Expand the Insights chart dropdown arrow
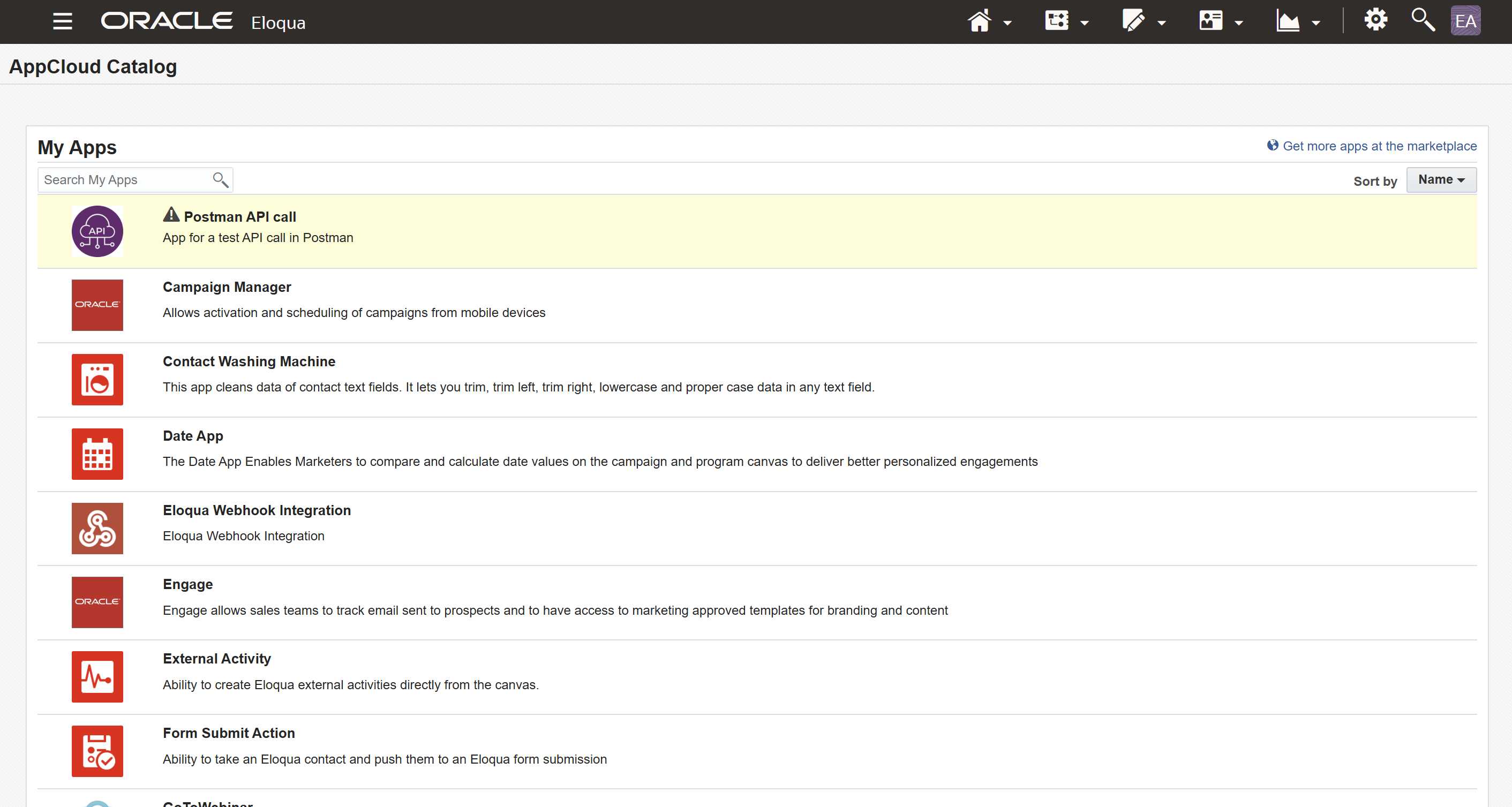This screenshot has width=1512, height=807. [1316, 24]
